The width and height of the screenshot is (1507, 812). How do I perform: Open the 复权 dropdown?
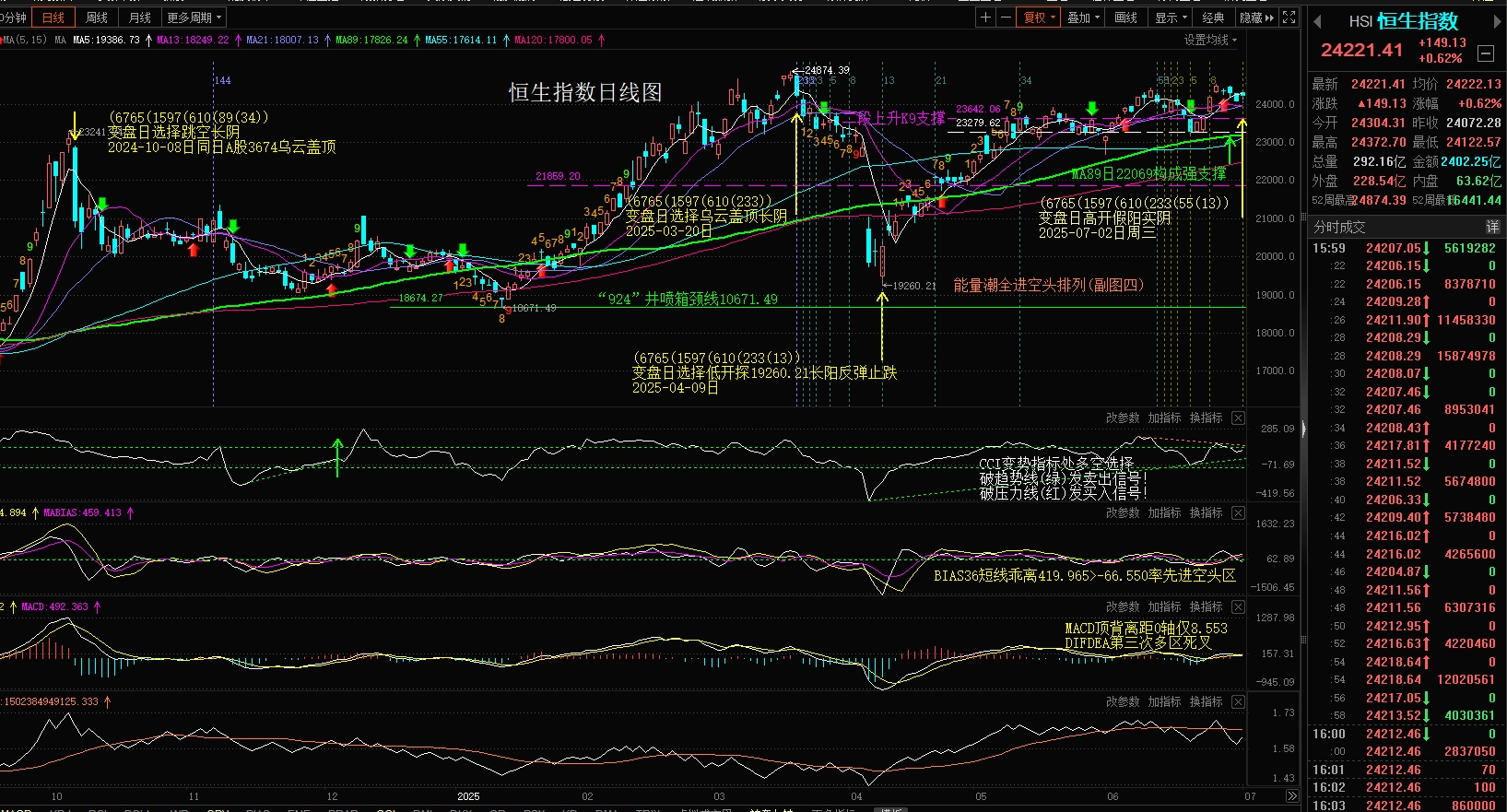pos(1039,18)
